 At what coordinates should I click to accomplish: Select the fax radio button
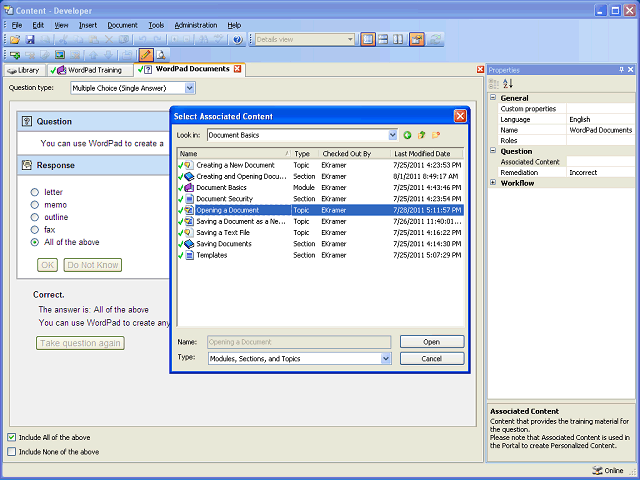pos(35,230)
